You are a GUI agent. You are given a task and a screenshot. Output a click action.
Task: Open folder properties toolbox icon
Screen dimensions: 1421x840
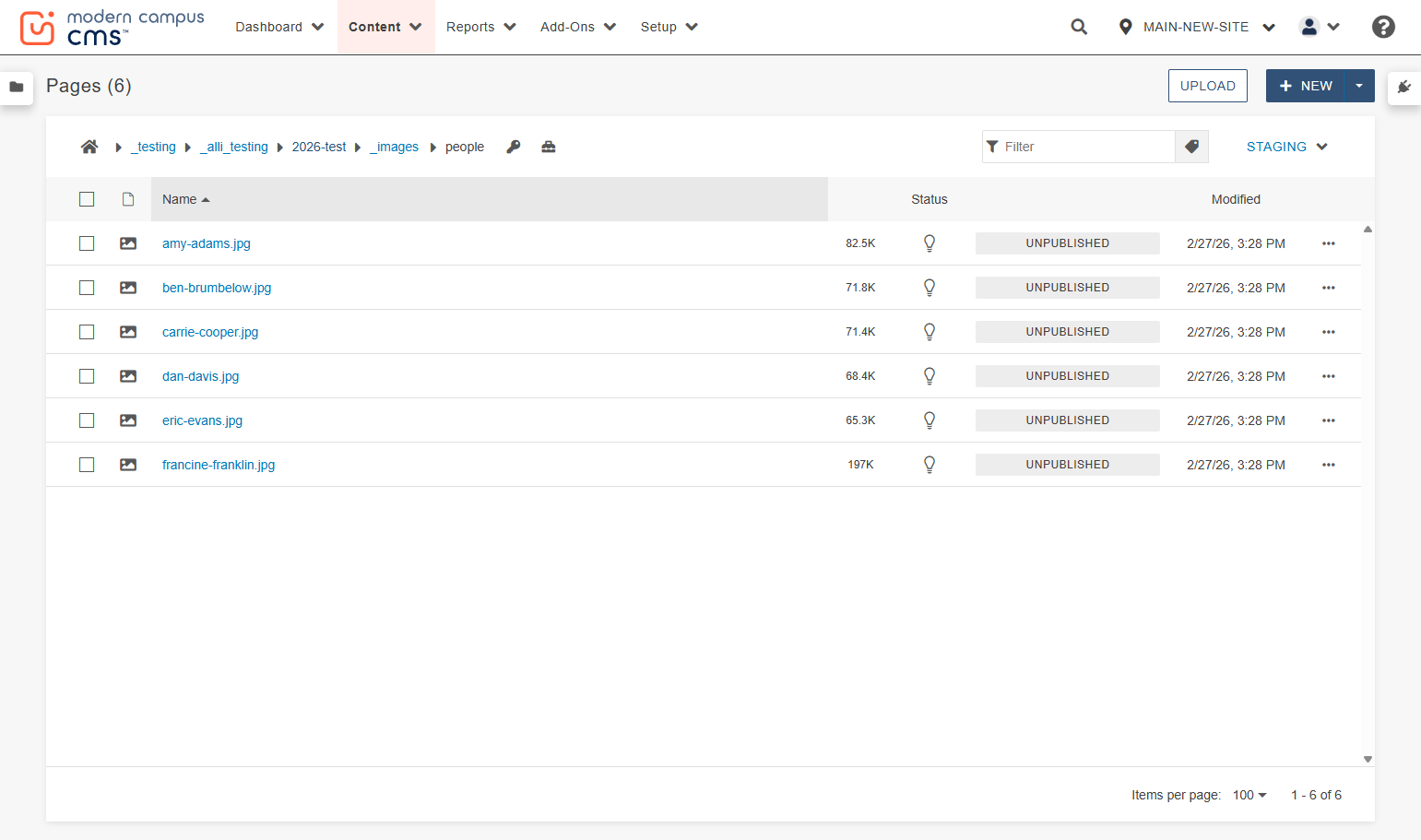pyautogui.click(x=549, y=147)
